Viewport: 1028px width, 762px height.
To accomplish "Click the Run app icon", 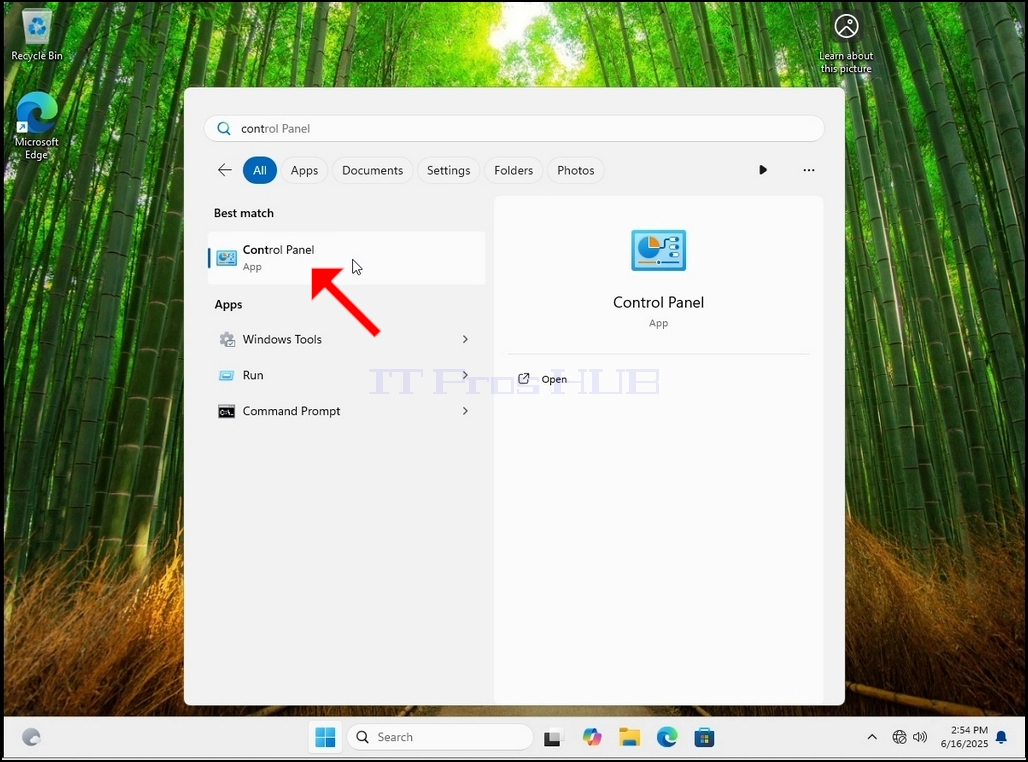I will click(226, 375).
